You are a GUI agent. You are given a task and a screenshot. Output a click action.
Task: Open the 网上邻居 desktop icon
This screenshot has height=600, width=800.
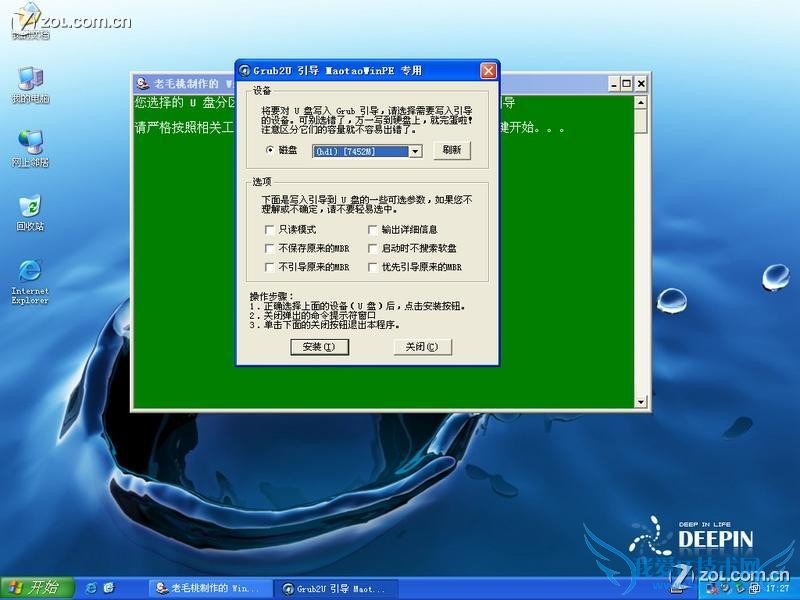point(30,148)
